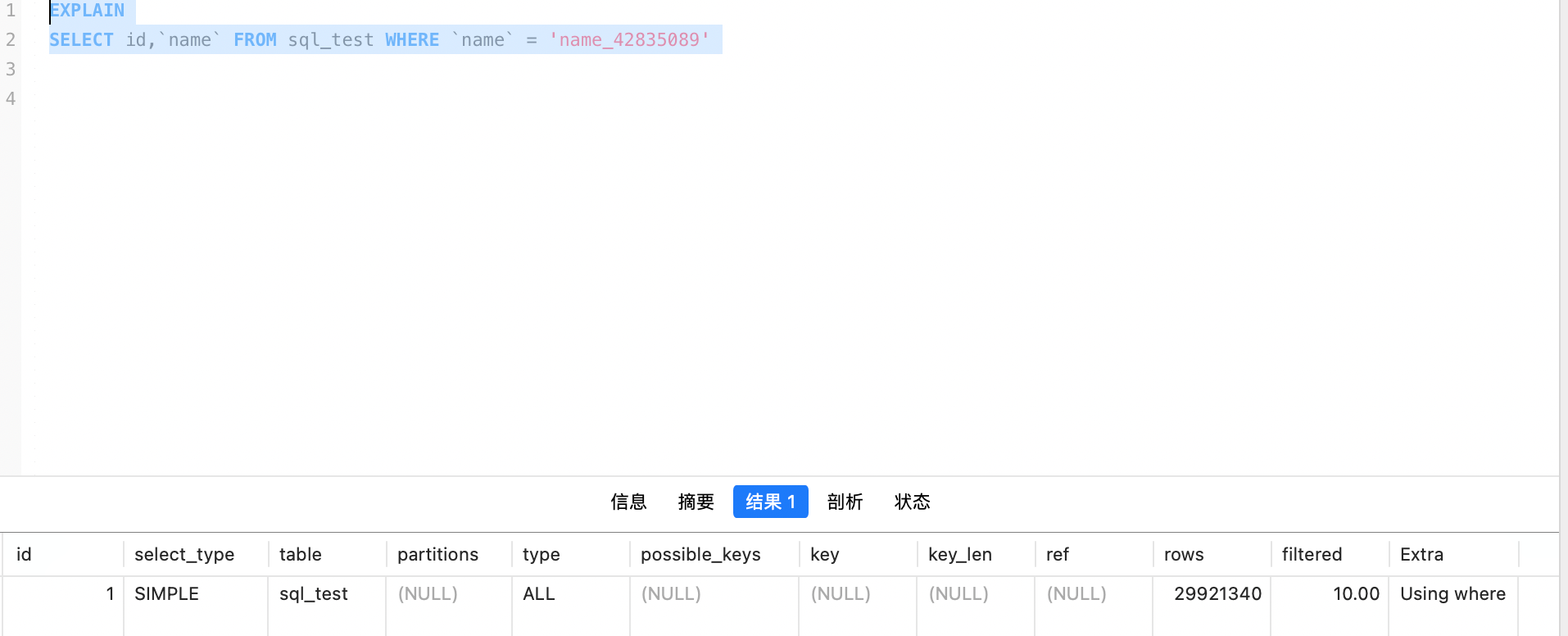Select the SIMPLE cell in results
Screen dimensions: 1568x636
coord(166,594)
